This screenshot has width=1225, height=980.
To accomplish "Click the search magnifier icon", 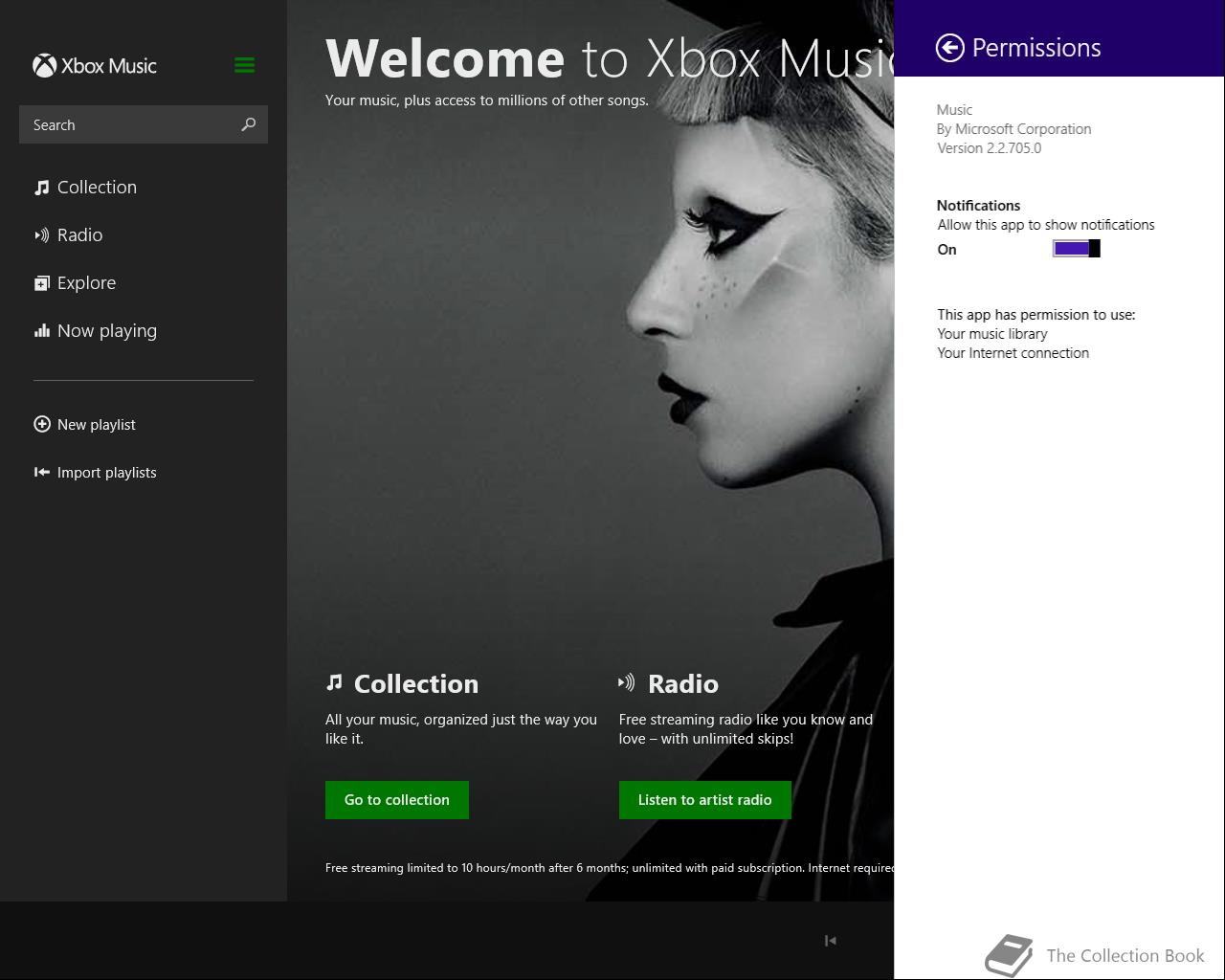I will (248, 124).
